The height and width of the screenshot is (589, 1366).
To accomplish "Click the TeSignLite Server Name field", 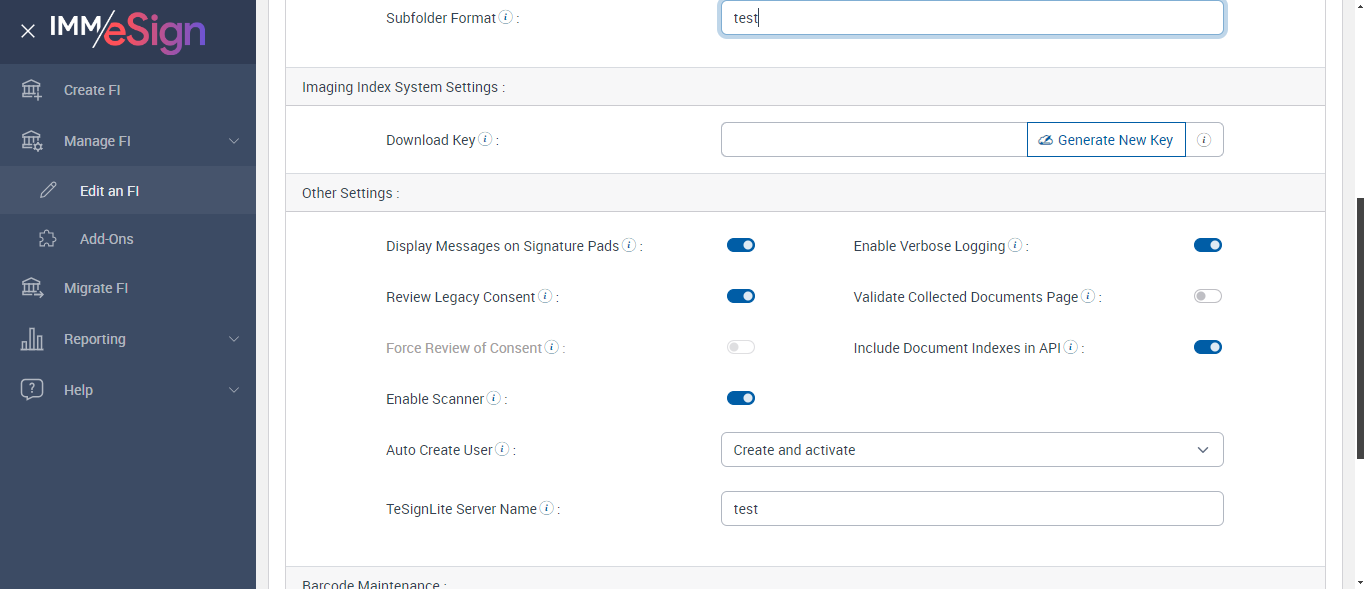I will click(972, 509).
